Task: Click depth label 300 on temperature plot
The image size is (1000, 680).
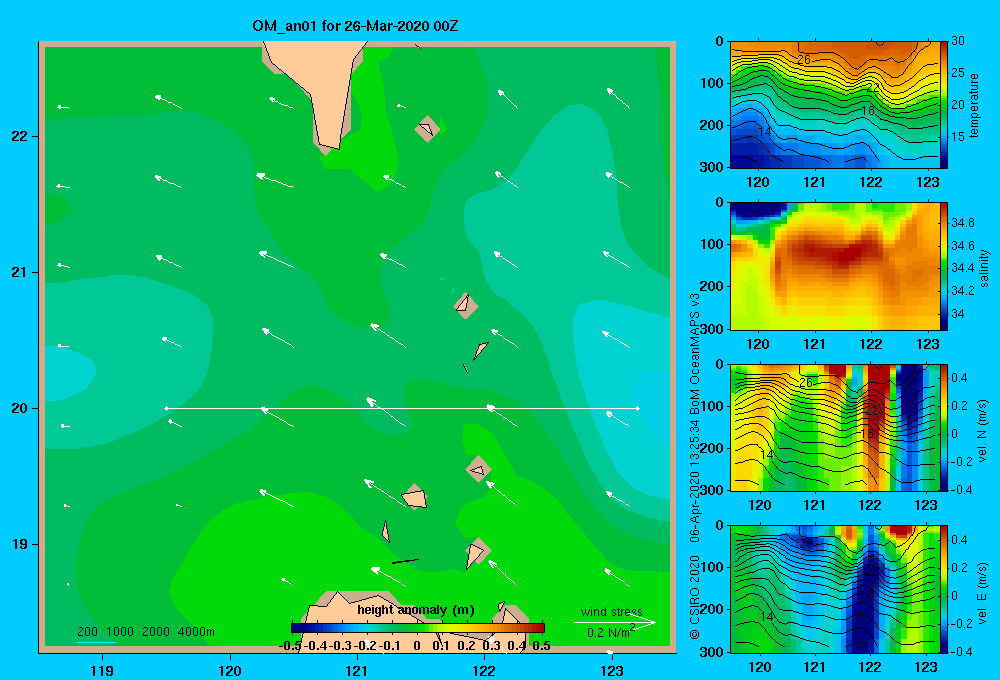Action: click(713, 167)
